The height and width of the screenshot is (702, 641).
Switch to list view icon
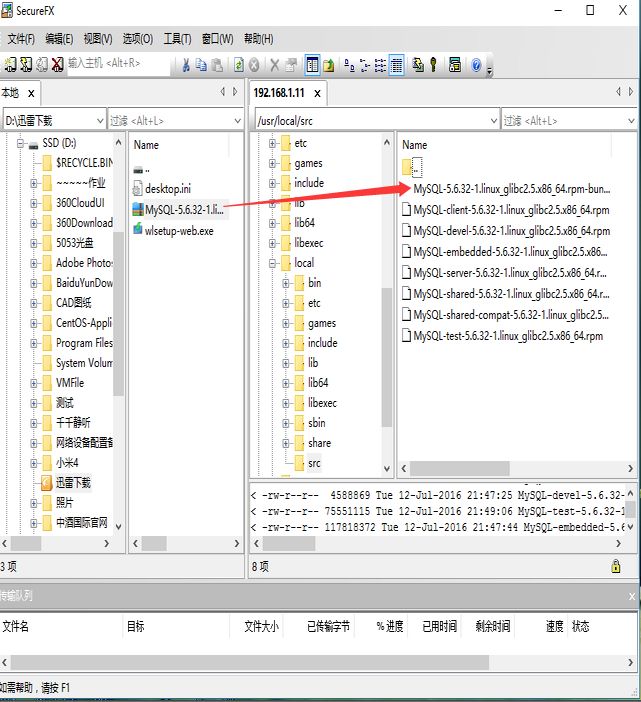tap(380, 65)
